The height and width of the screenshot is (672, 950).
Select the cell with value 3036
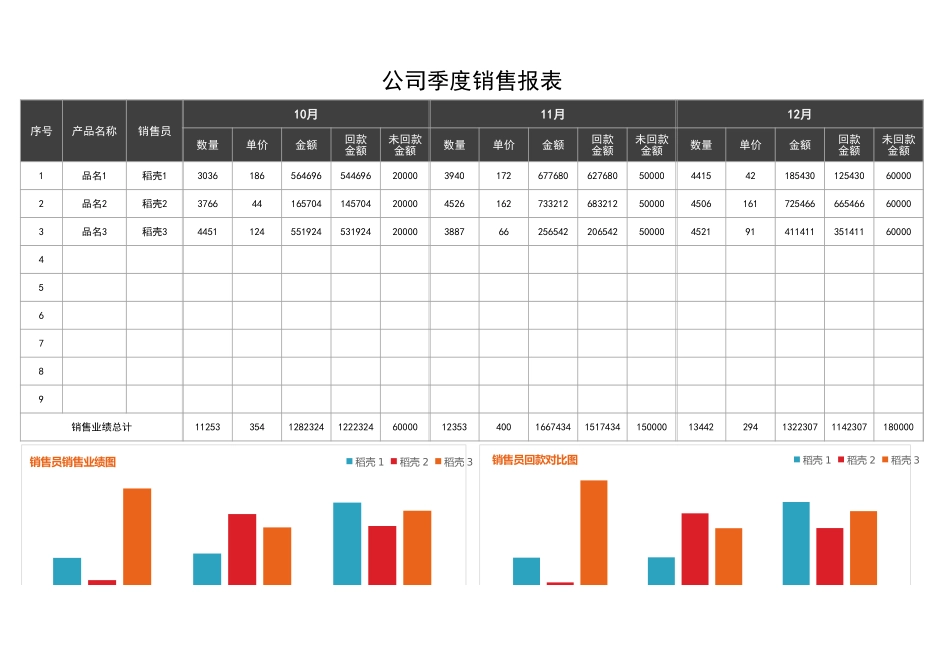pyautogui.click(x=206, y=176)
